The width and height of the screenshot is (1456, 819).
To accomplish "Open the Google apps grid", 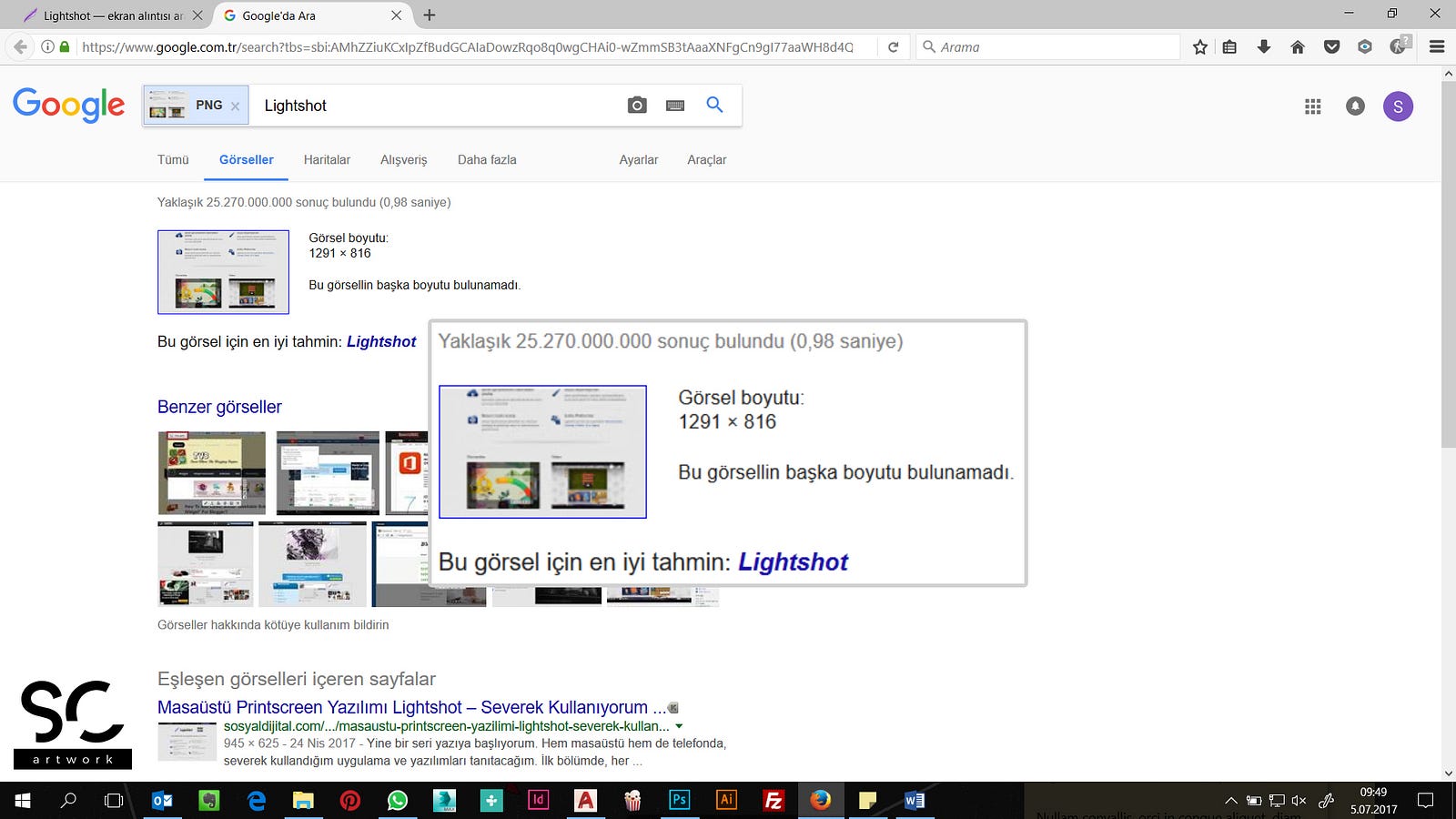I will coord(1312,106).
